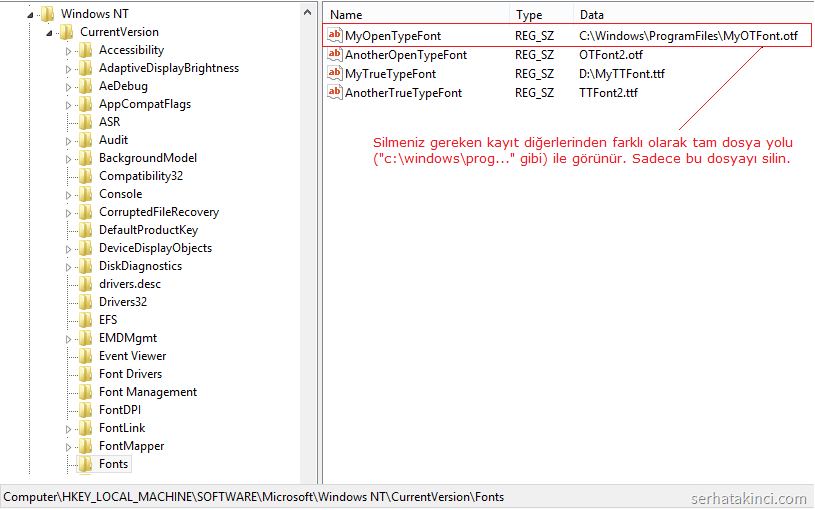Collapse the CurrentVersion tree node
815x510 pixels.
(49, 33)
